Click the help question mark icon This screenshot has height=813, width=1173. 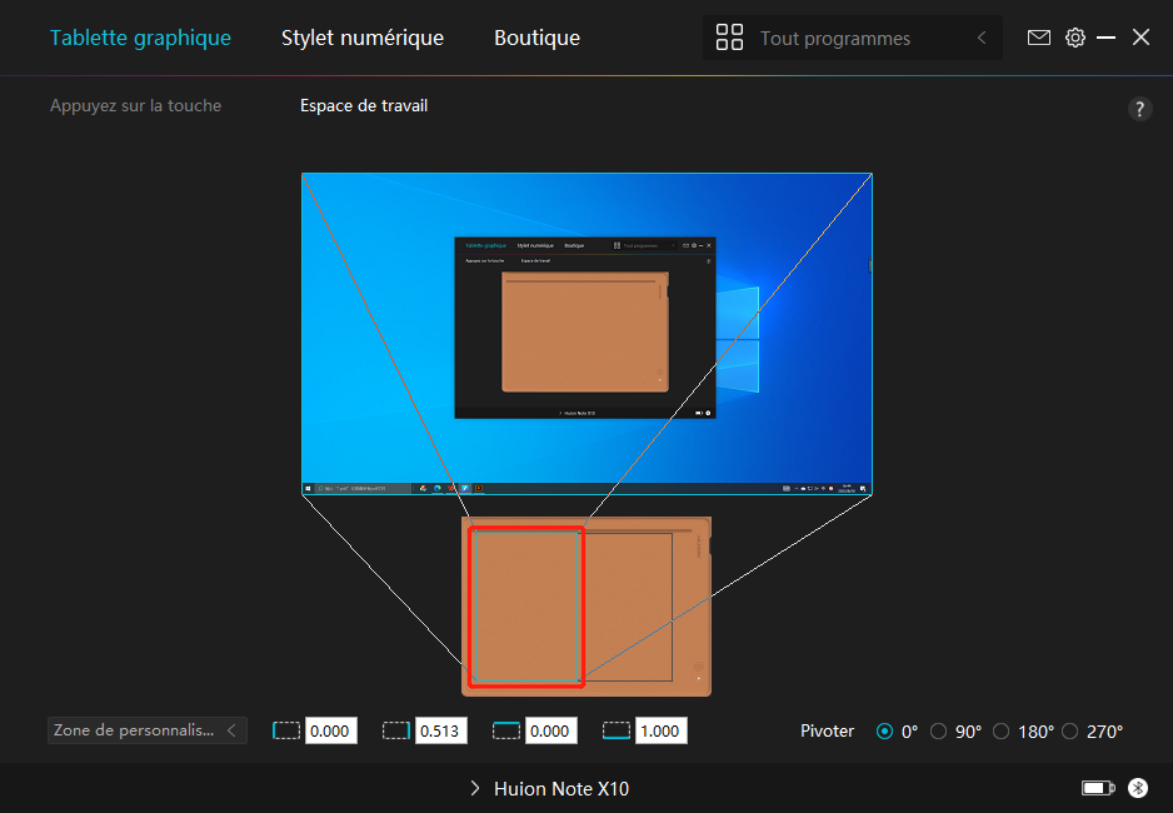click(x=1140, y=110)
